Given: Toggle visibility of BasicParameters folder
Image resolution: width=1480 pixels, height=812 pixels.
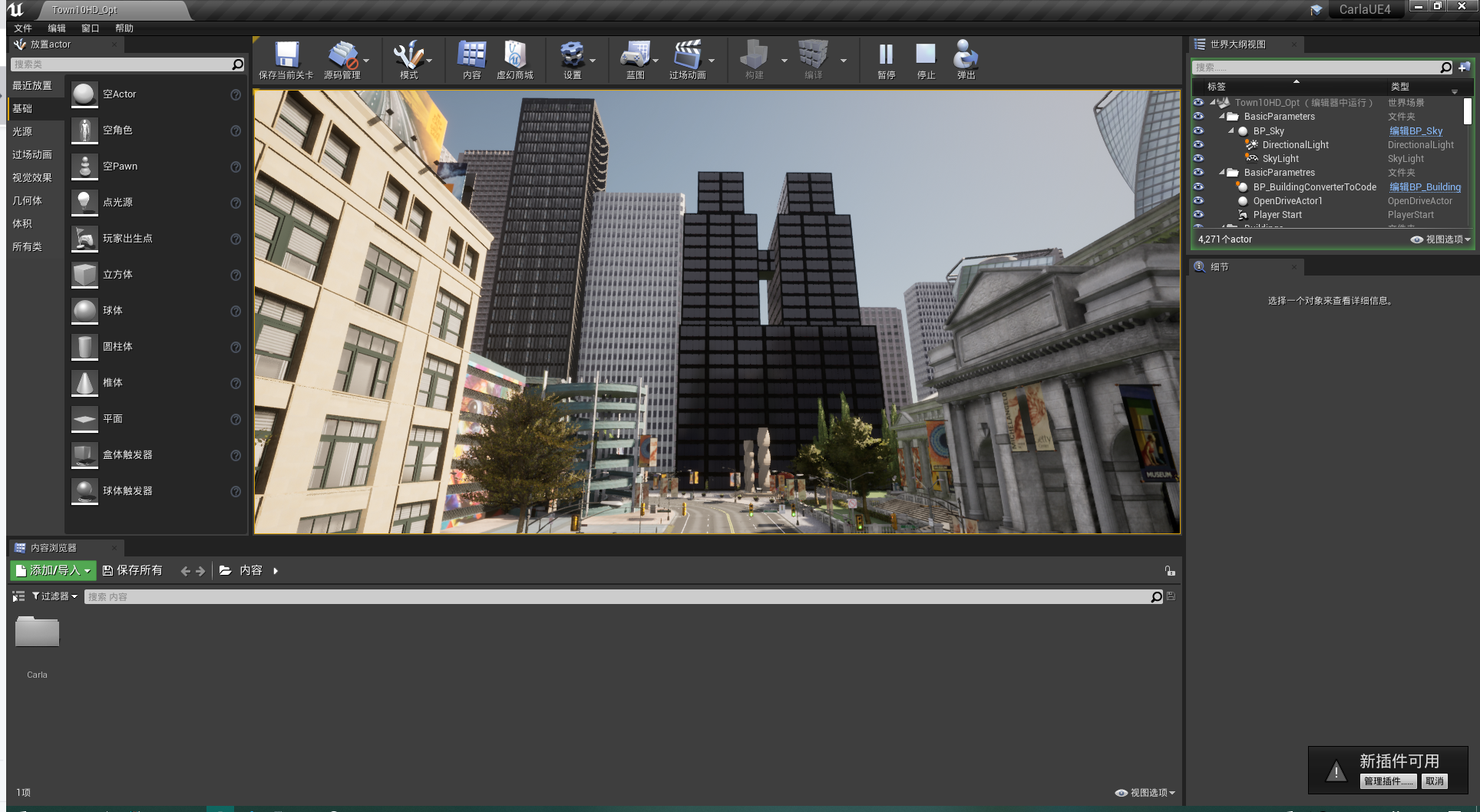Looking at the screenshot, I should tap(1198, 117).
